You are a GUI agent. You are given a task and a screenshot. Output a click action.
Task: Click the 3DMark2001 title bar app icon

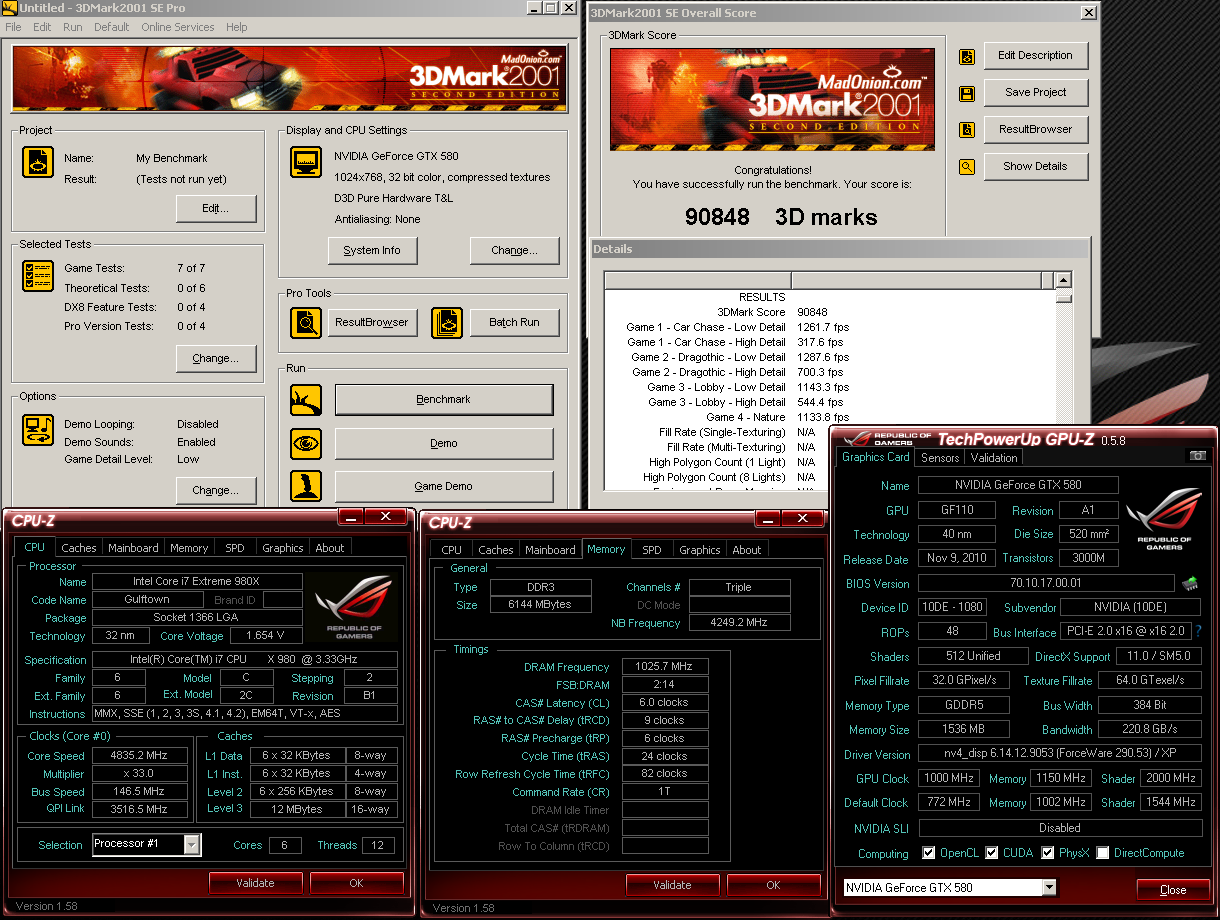tap(10, 8)
